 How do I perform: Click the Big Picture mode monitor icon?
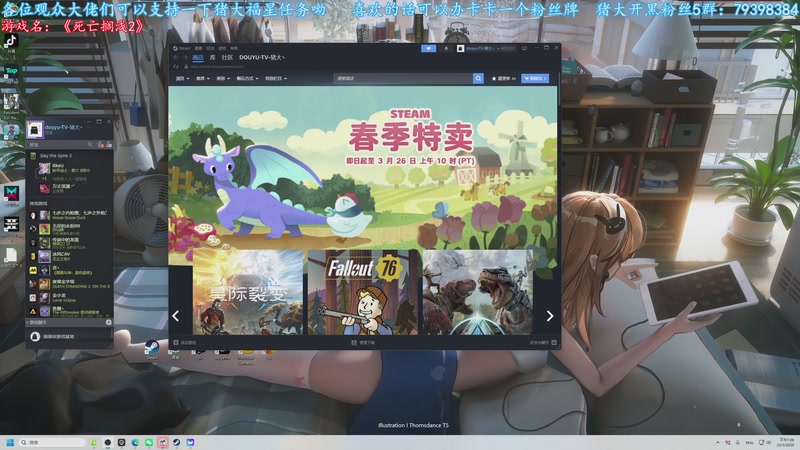524,48
